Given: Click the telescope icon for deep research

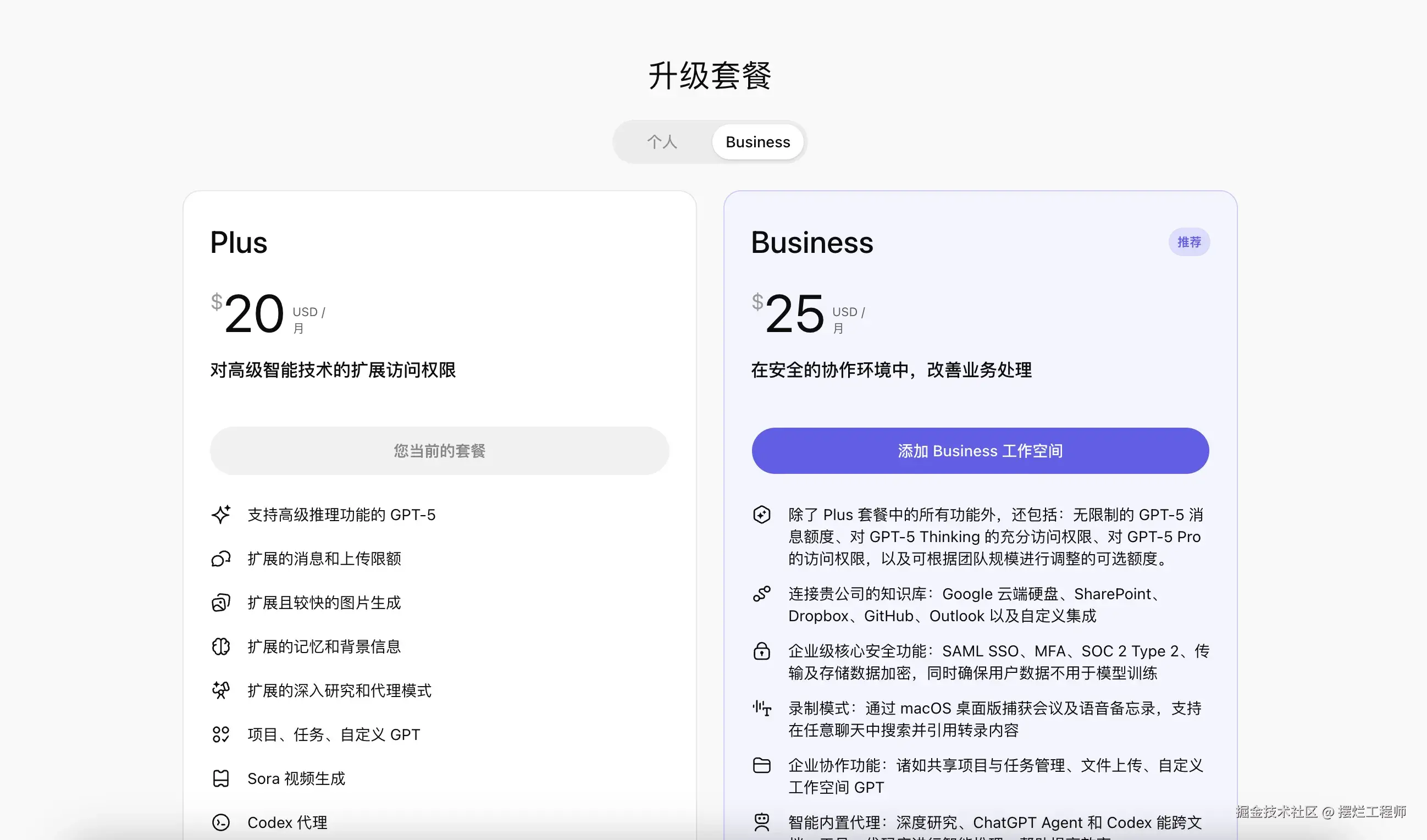Looking at the screenshot, I should point(221,690).
